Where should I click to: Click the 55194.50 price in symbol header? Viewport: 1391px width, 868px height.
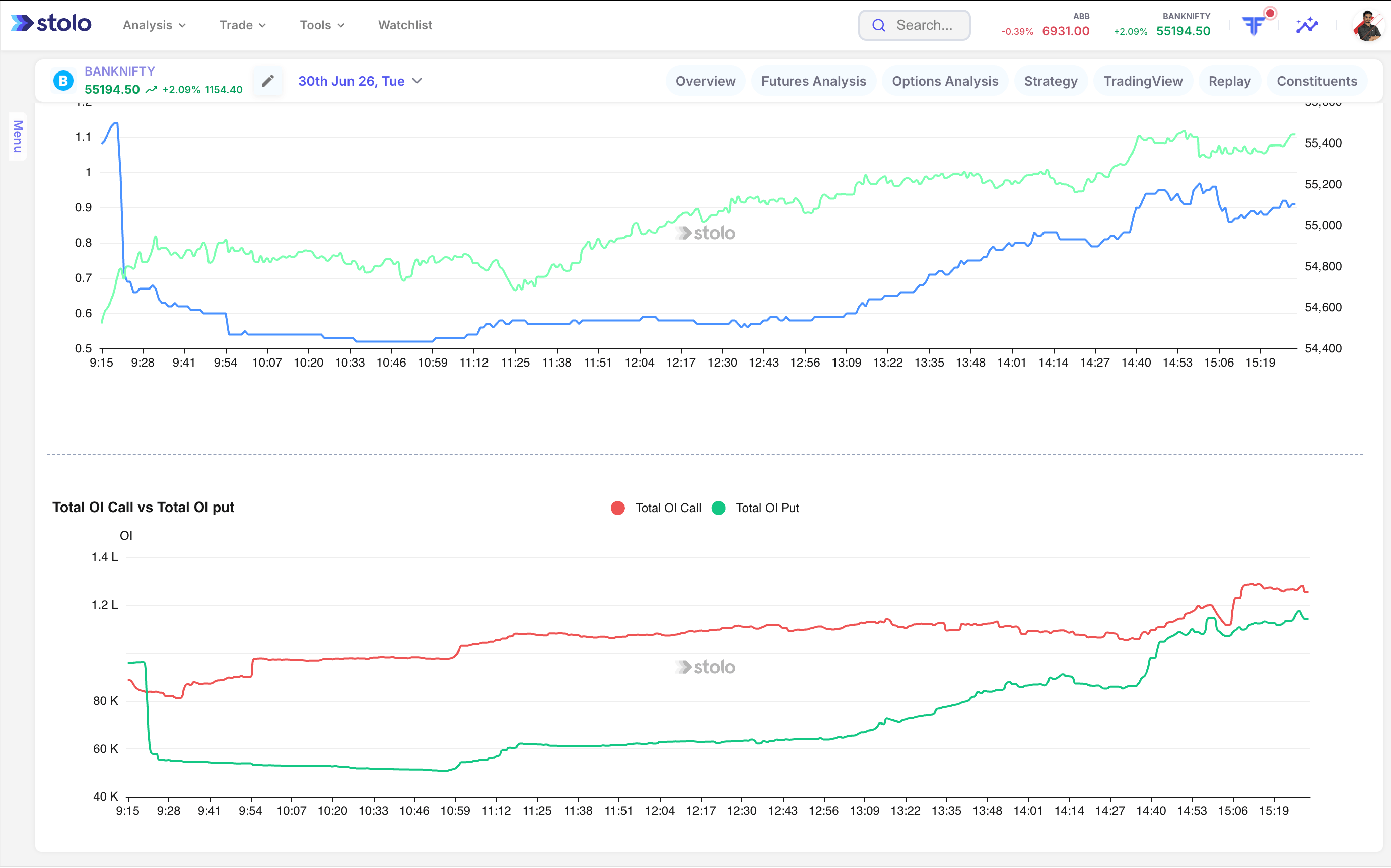coord(112,90)
